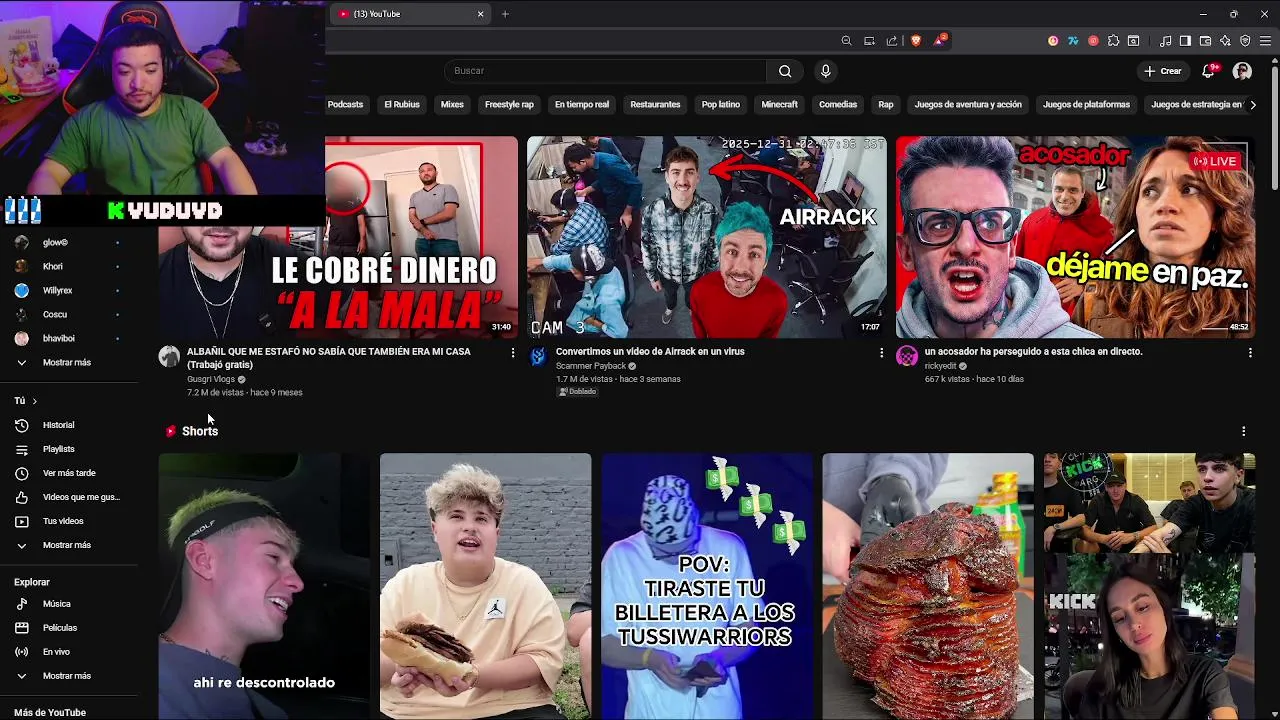Open the 'ahi re descontrolado' short
The image size is (1280, 720).
click(x=264, y=586)
